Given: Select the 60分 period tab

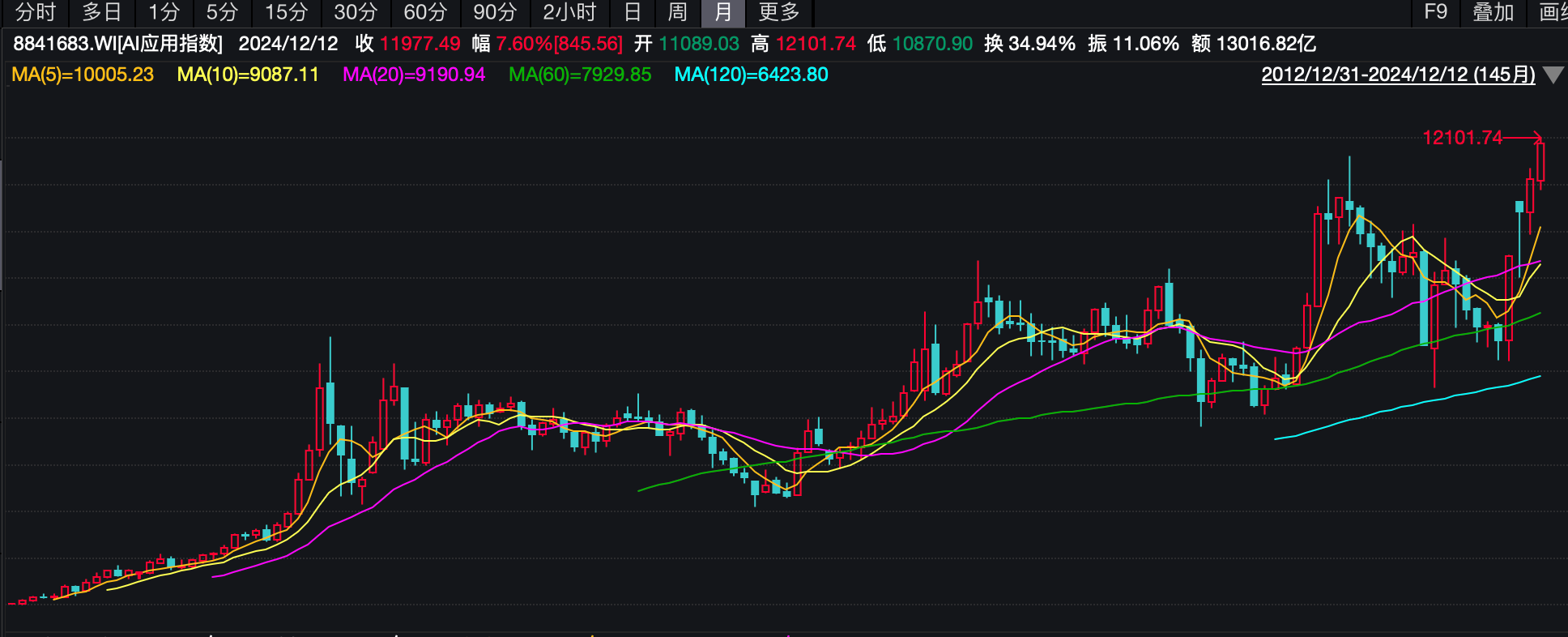Looking at the screenshot, I should (425, 12).
